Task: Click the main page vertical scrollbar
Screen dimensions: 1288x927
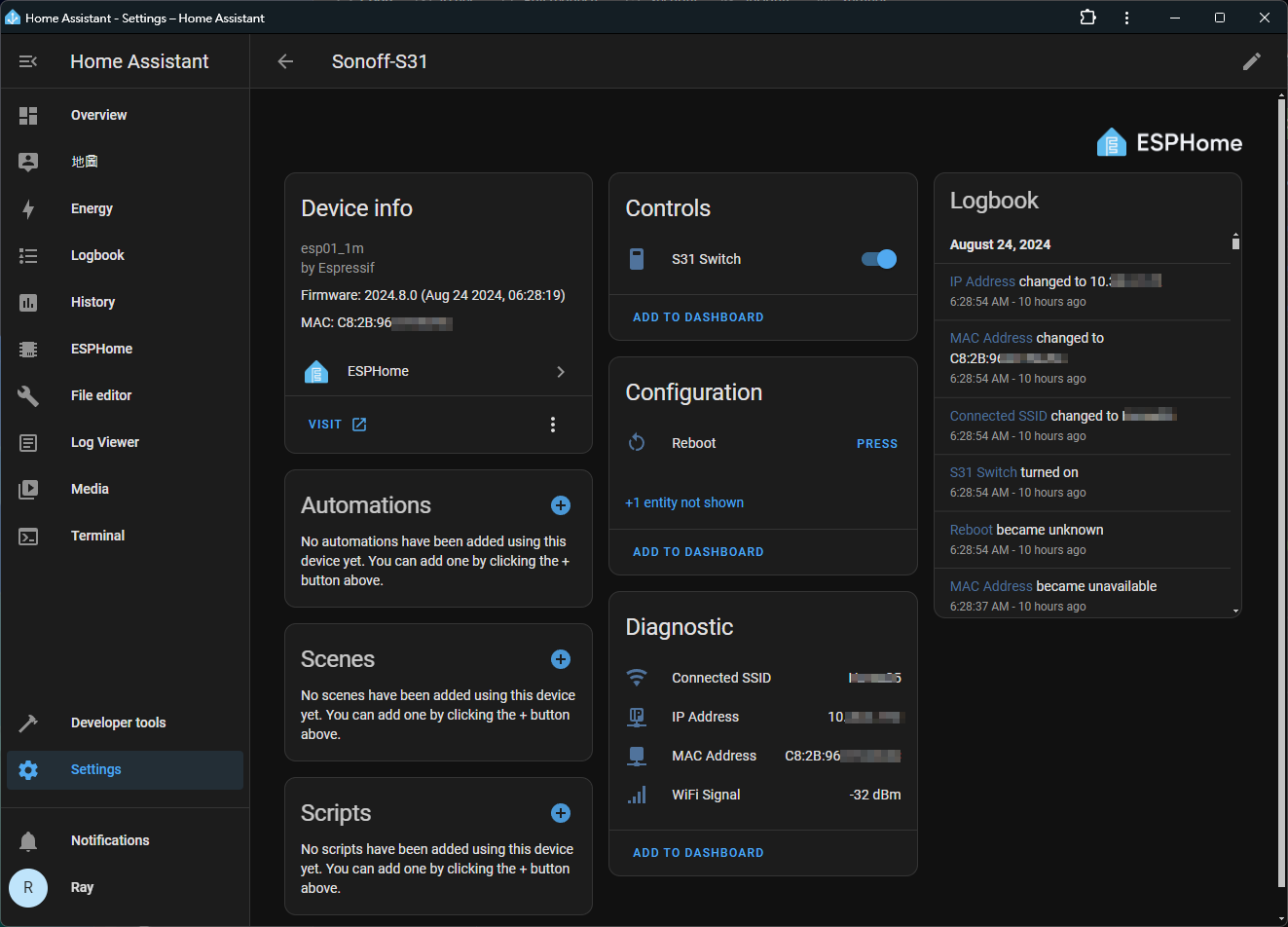Action: tap(1281, 491)
